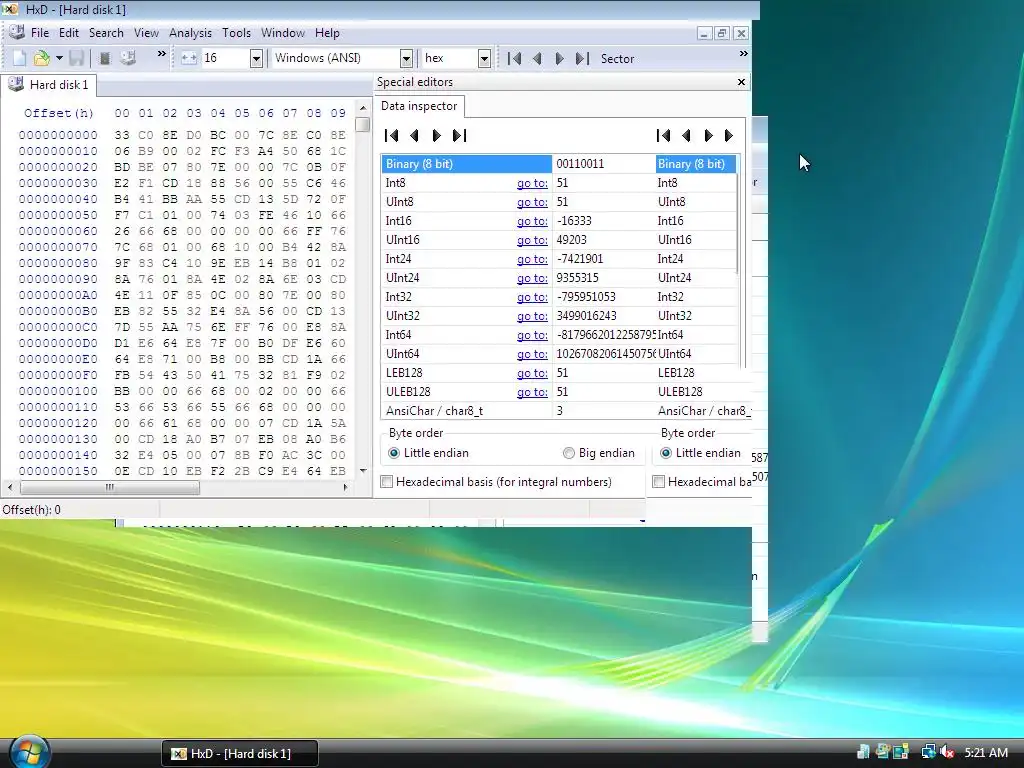1024x768 pixels.
Task: Click the offset label 0000000100
Action: (x=58, y=391)
